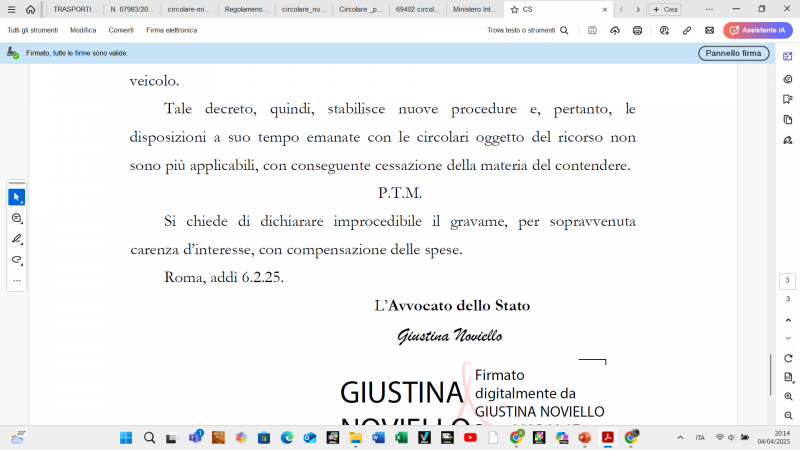Screen dimensions: 800x450
Task: Open Microsoft Edge from taskbar
Action: click(x=287, y=438)
